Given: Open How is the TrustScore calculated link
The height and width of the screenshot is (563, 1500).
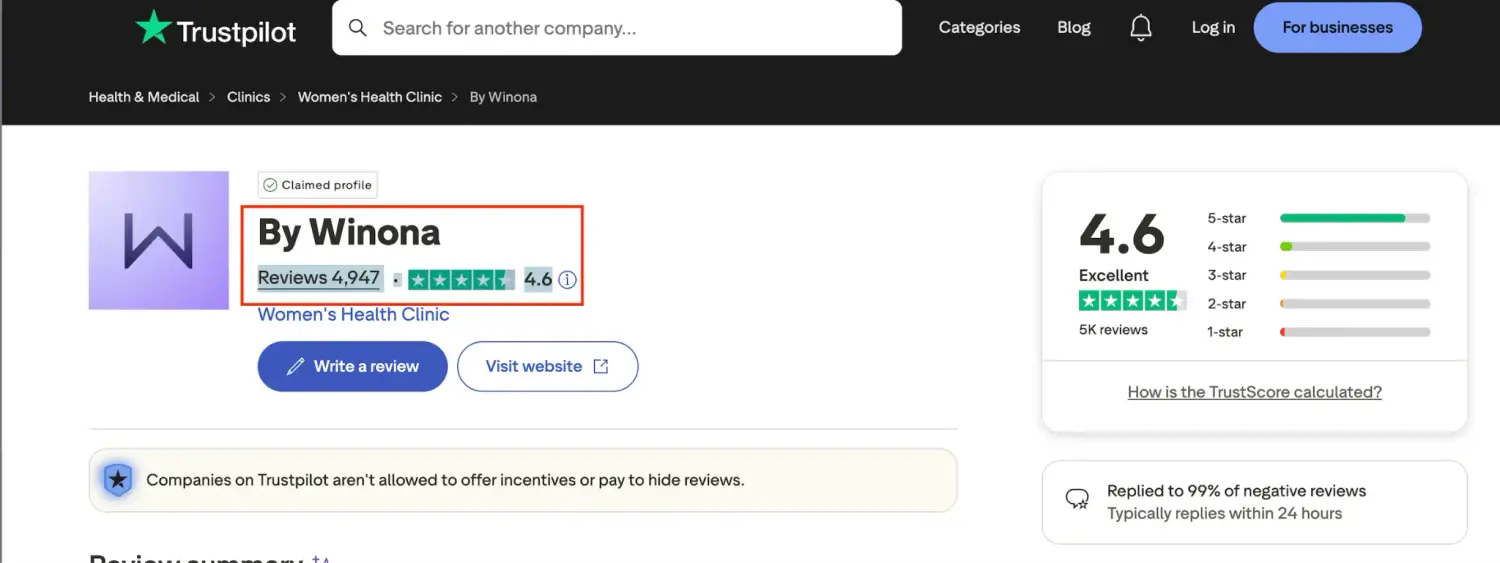Looking at the screenshot, I should pyautogui.click(x=1254, y=392).
